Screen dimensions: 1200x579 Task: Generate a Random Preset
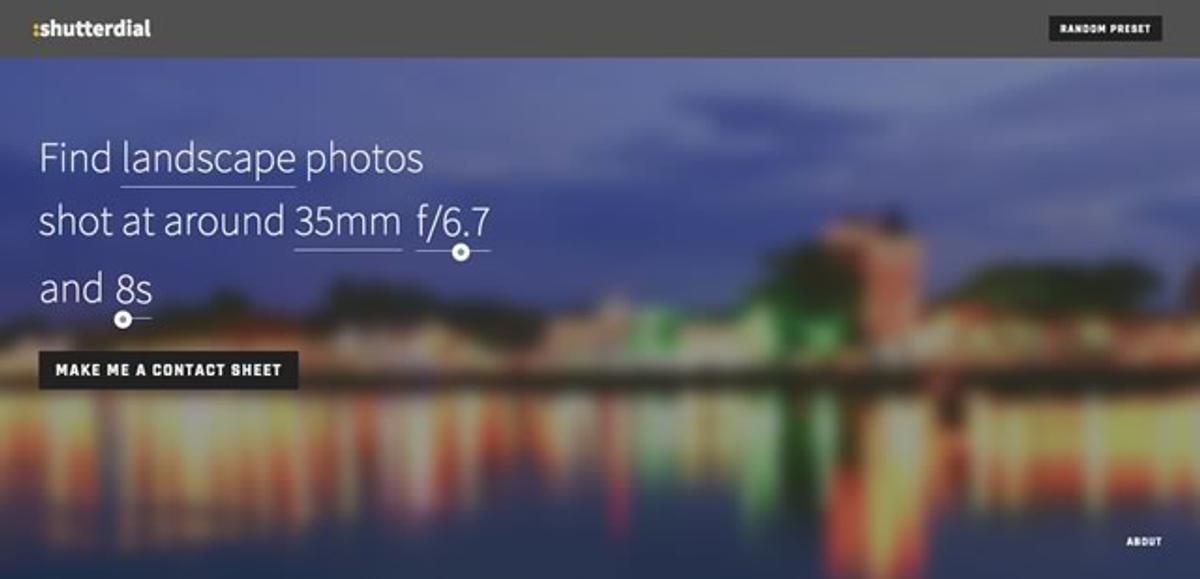click(x=1105, y=29)
